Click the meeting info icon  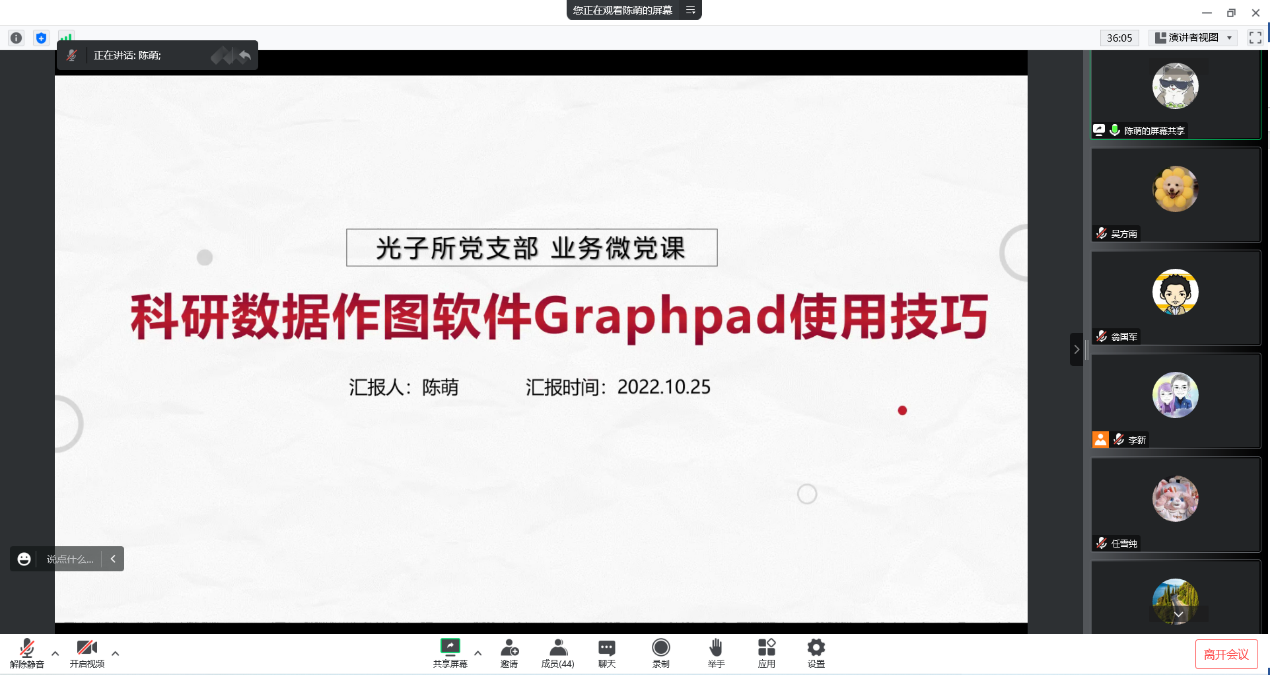point(16,38)
